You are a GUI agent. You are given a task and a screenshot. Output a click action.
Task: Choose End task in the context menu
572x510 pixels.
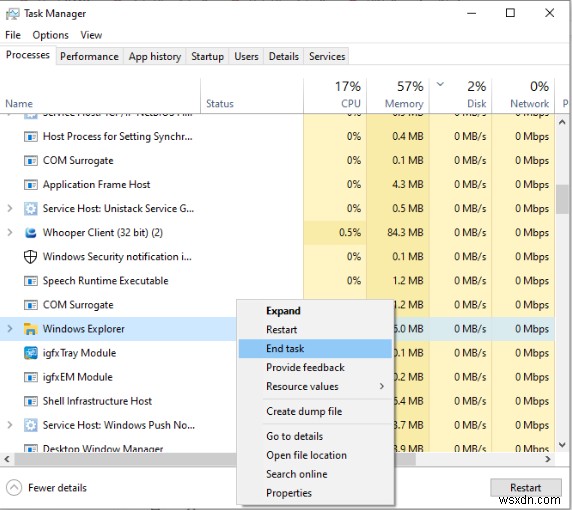[316, 349]
